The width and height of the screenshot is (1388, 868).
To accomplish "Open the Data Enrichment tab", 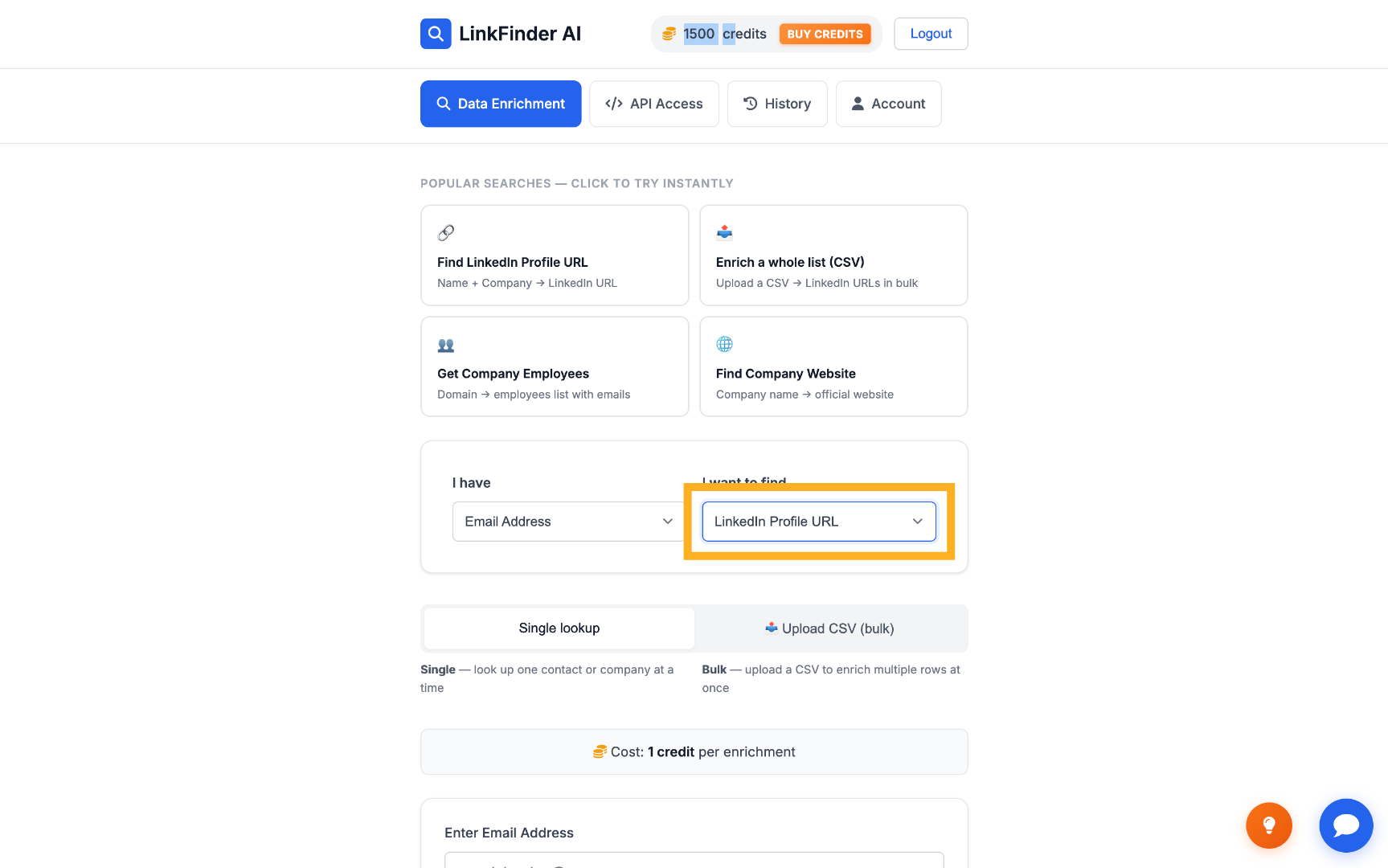I will tap(501, 104).
